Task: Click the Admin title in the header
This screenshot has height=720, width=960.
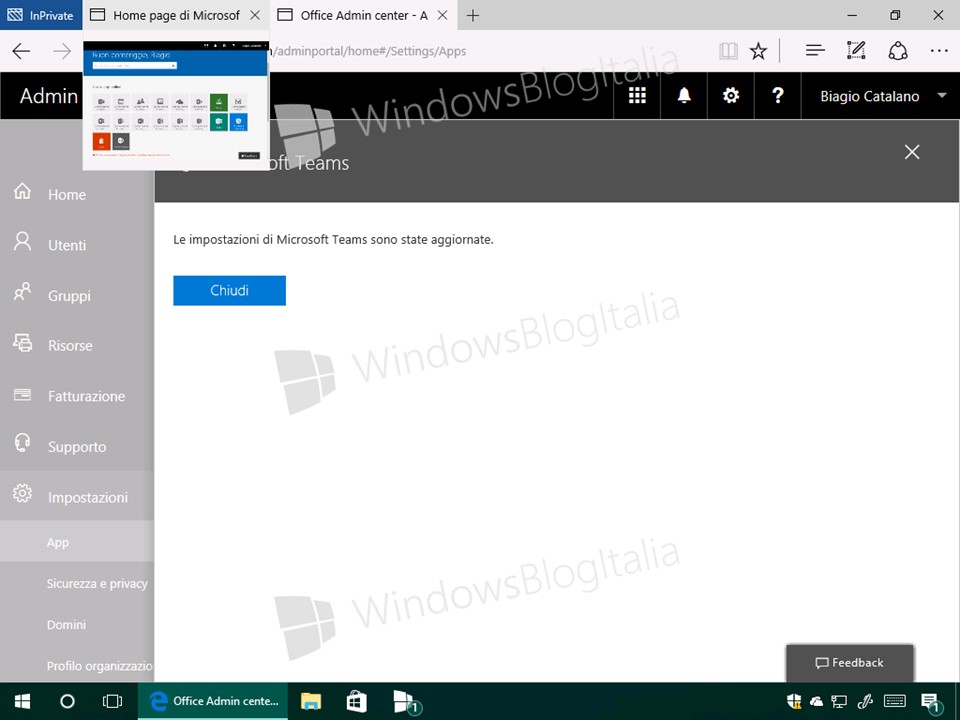Action: pos(49,96)
